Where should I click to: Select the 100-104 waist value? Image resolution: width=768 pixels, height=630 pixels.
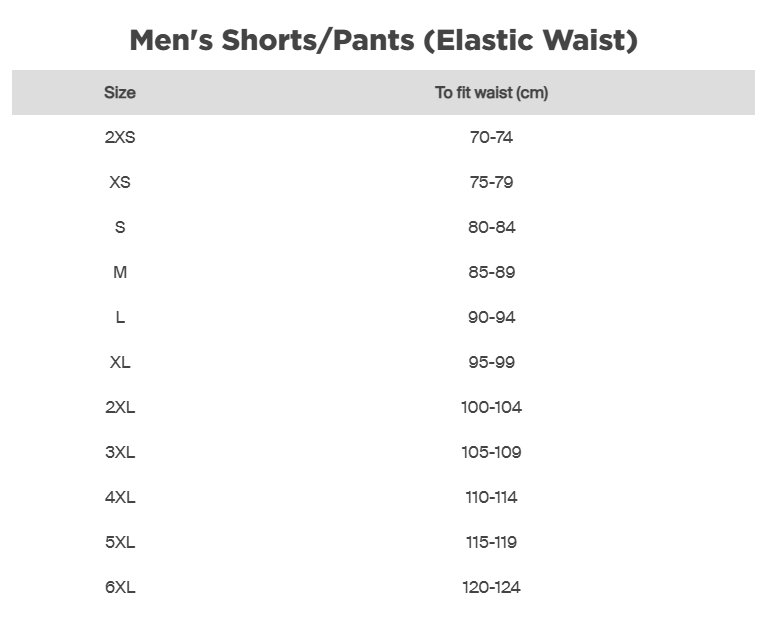(x=491, y=407)
